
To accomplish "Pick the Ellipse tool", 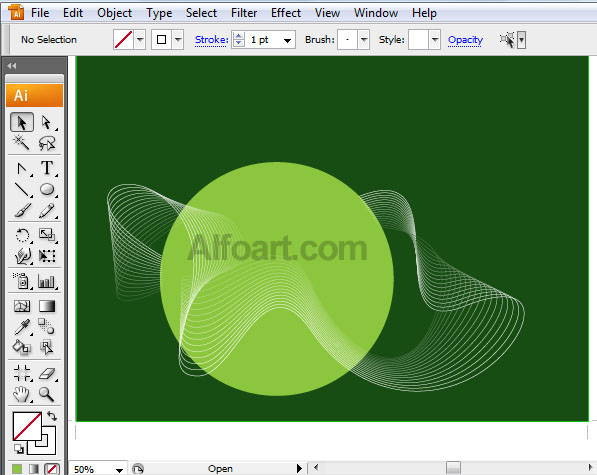I will click(x=47, y=189).
